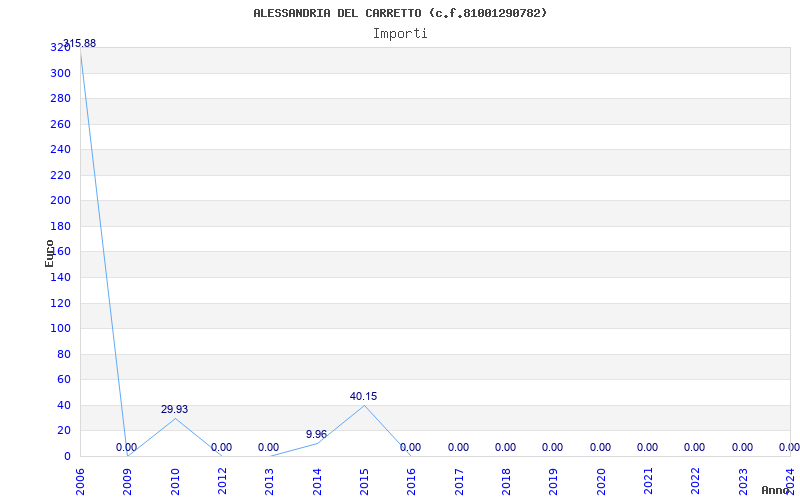Click the y-axis tick label 180
The width and height of the screenshot is (800, 500).
coord(60,226)
